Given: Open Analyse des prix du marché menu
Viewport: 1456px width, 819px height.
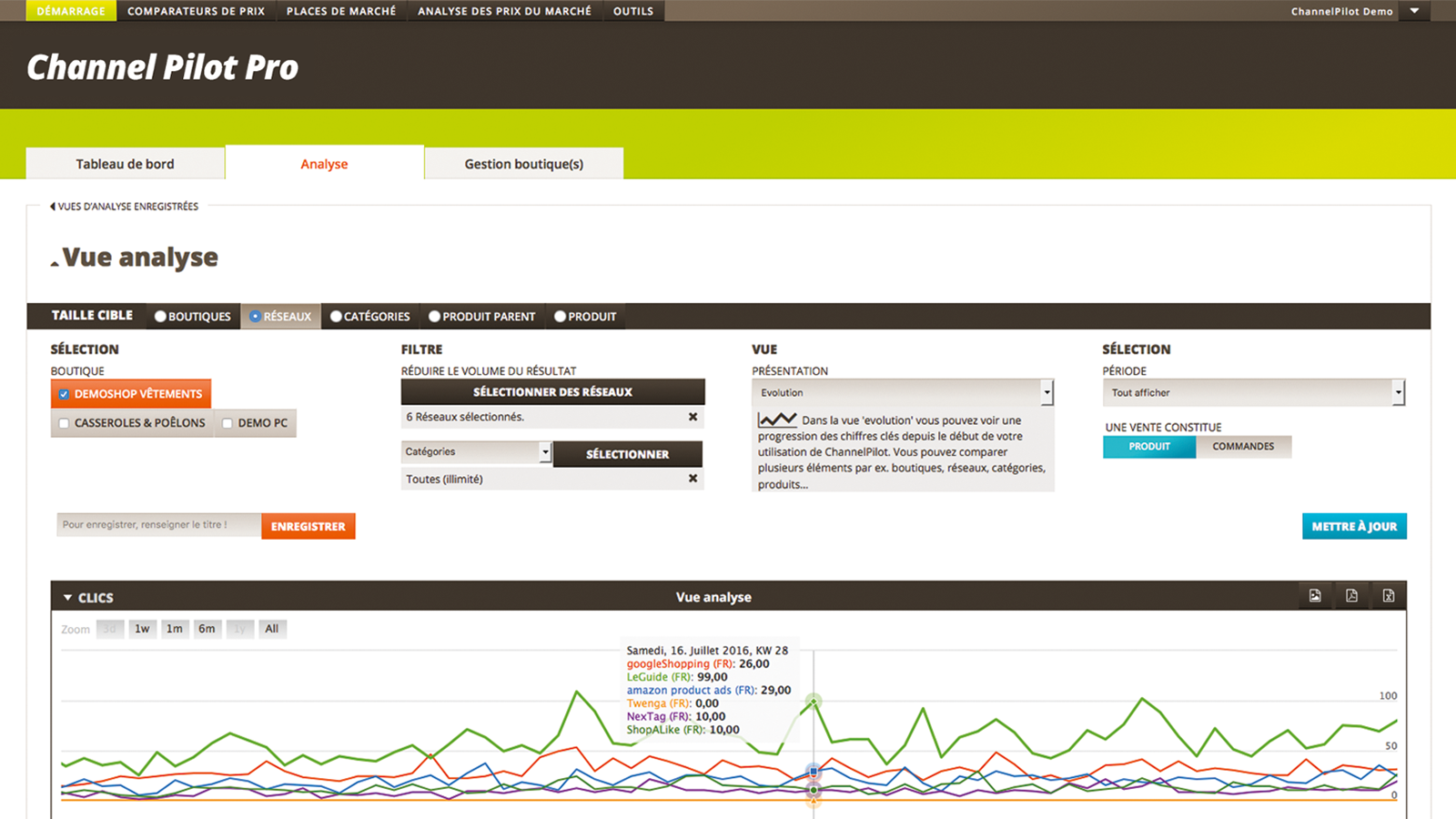Looking at the screenshot, I should [504, 11].
